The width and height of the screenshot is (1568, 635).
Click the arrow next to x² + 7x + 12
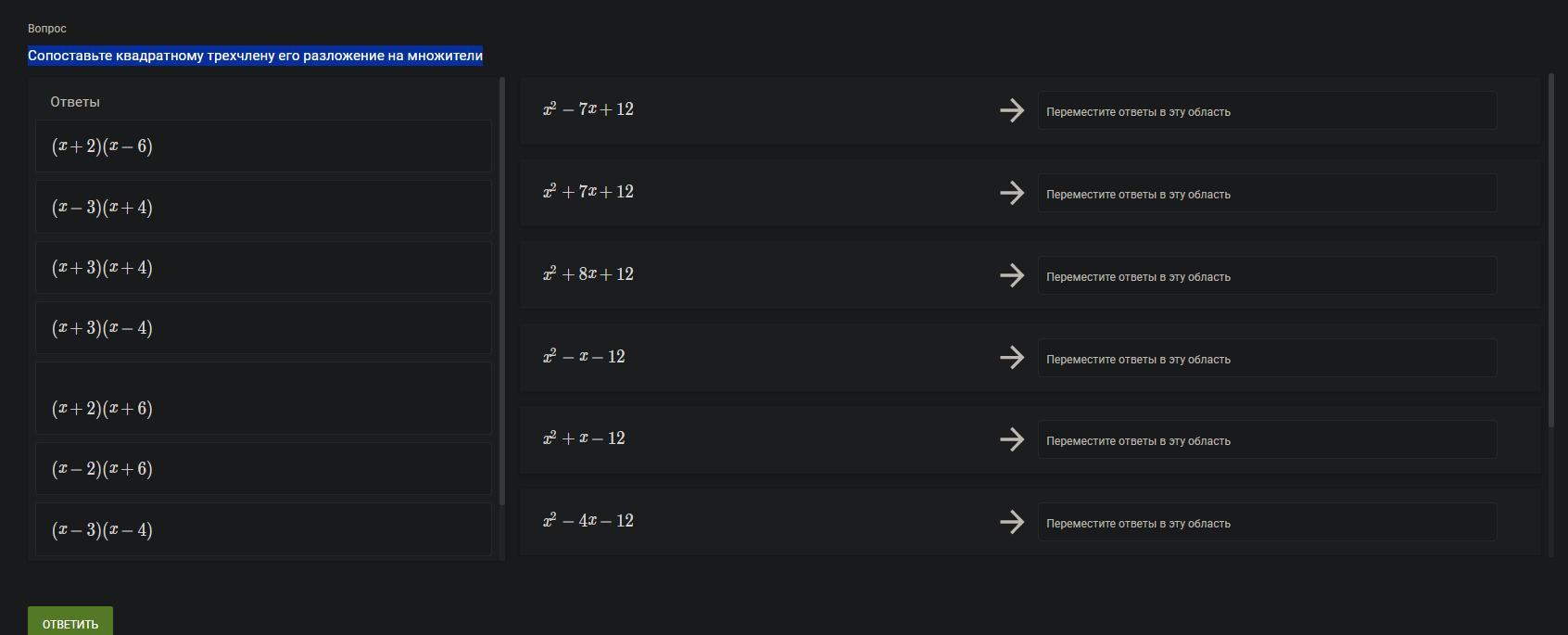click(x=1012, y=193)
